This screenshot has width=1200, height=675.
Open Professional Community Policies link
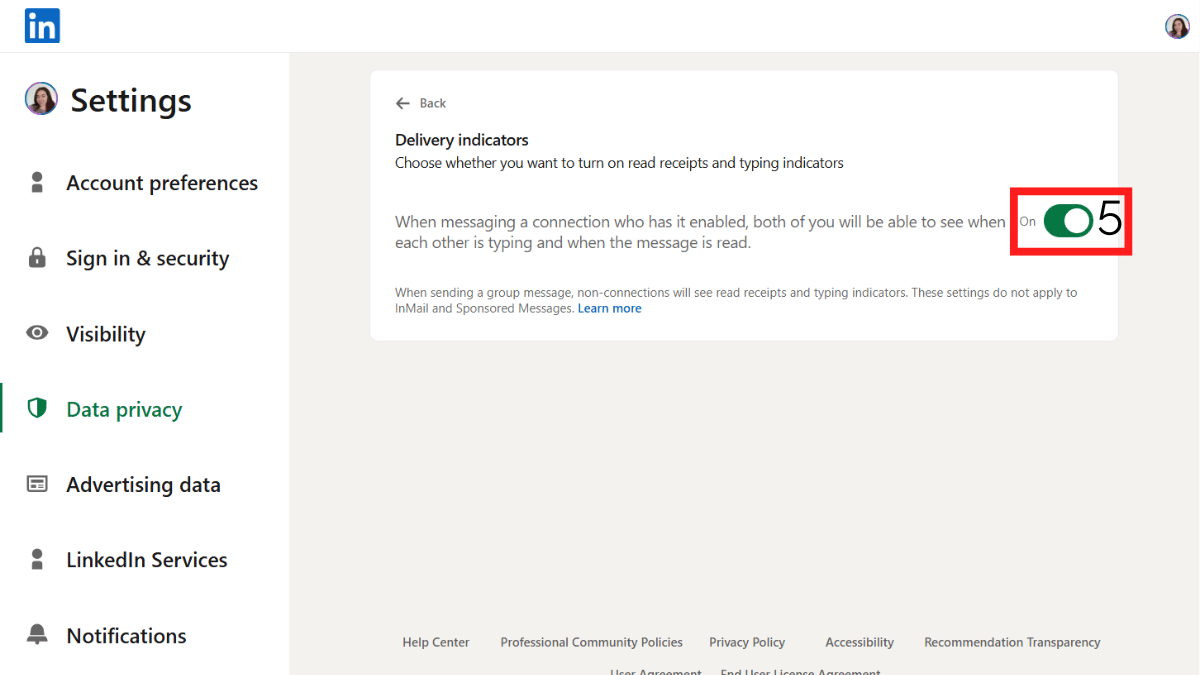pos(592,642)
